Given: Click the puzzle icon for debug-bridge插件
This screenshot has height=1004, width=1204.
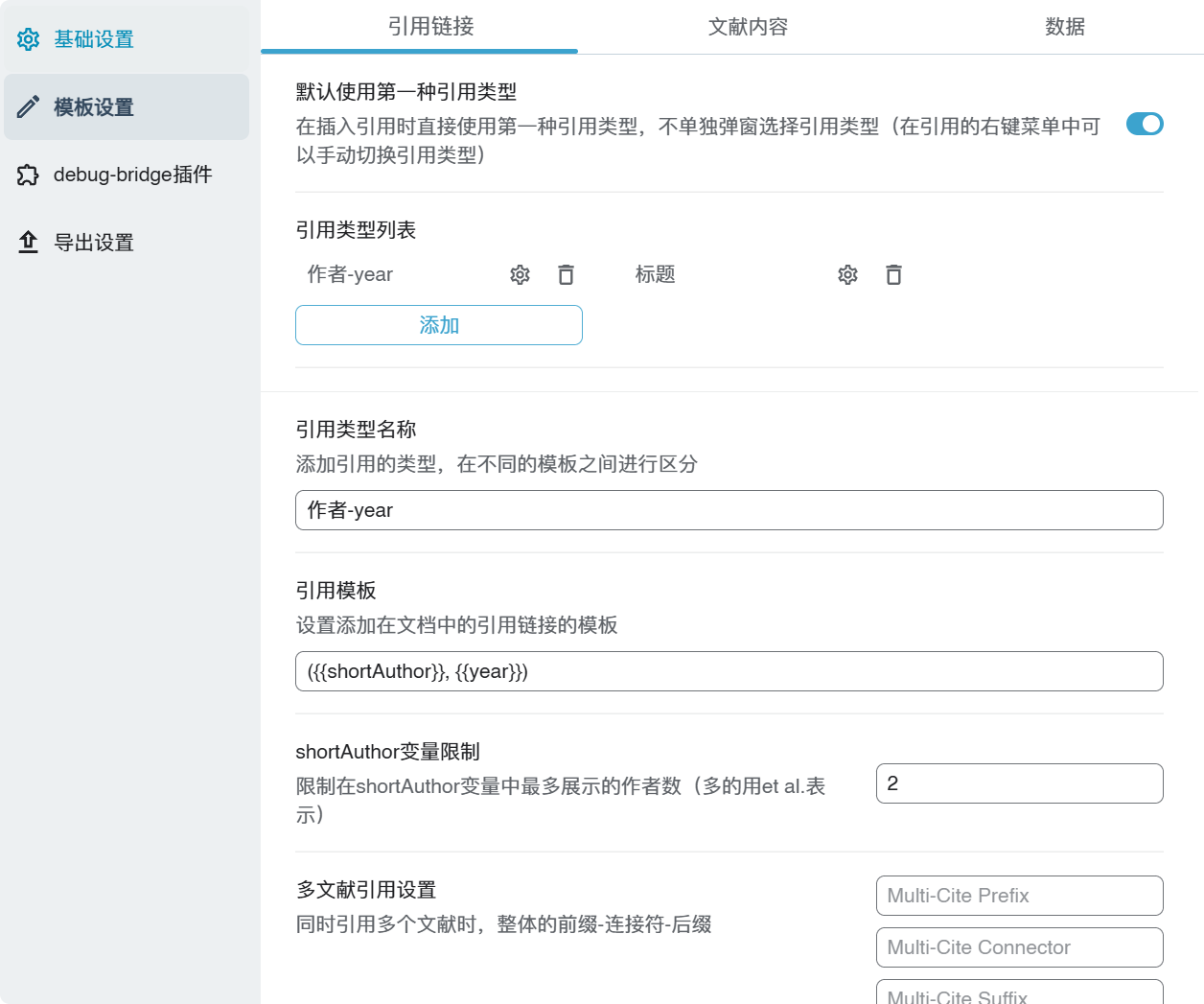Looking at the screenshot, I should point(29,175).
